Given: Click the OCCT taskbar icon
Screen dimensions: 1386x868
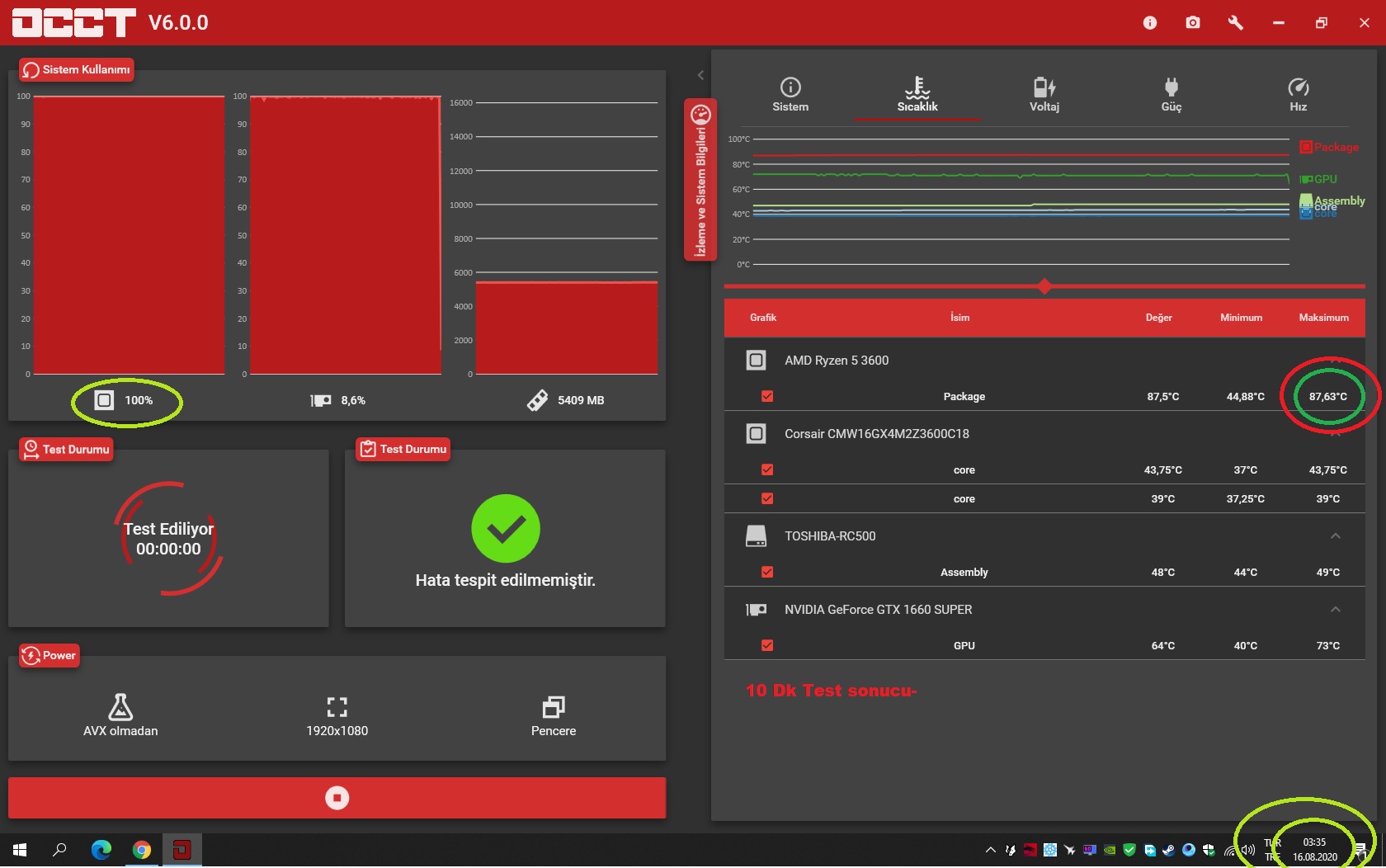Looking at the screenshot, I should [x=182, y=850].
